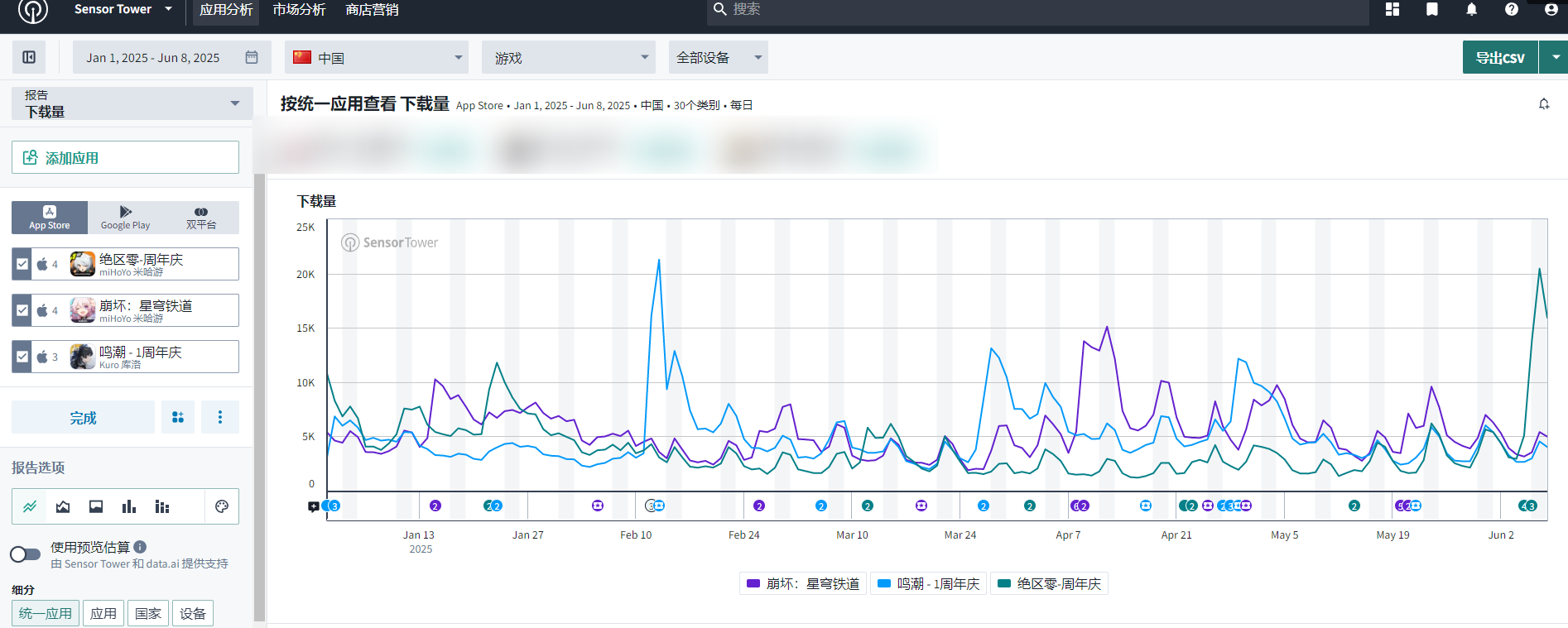The width and height of the screenshot is (1568, 628).
Task: Click the Sensor Tower logo icon
Action: [x=33, y=10]
